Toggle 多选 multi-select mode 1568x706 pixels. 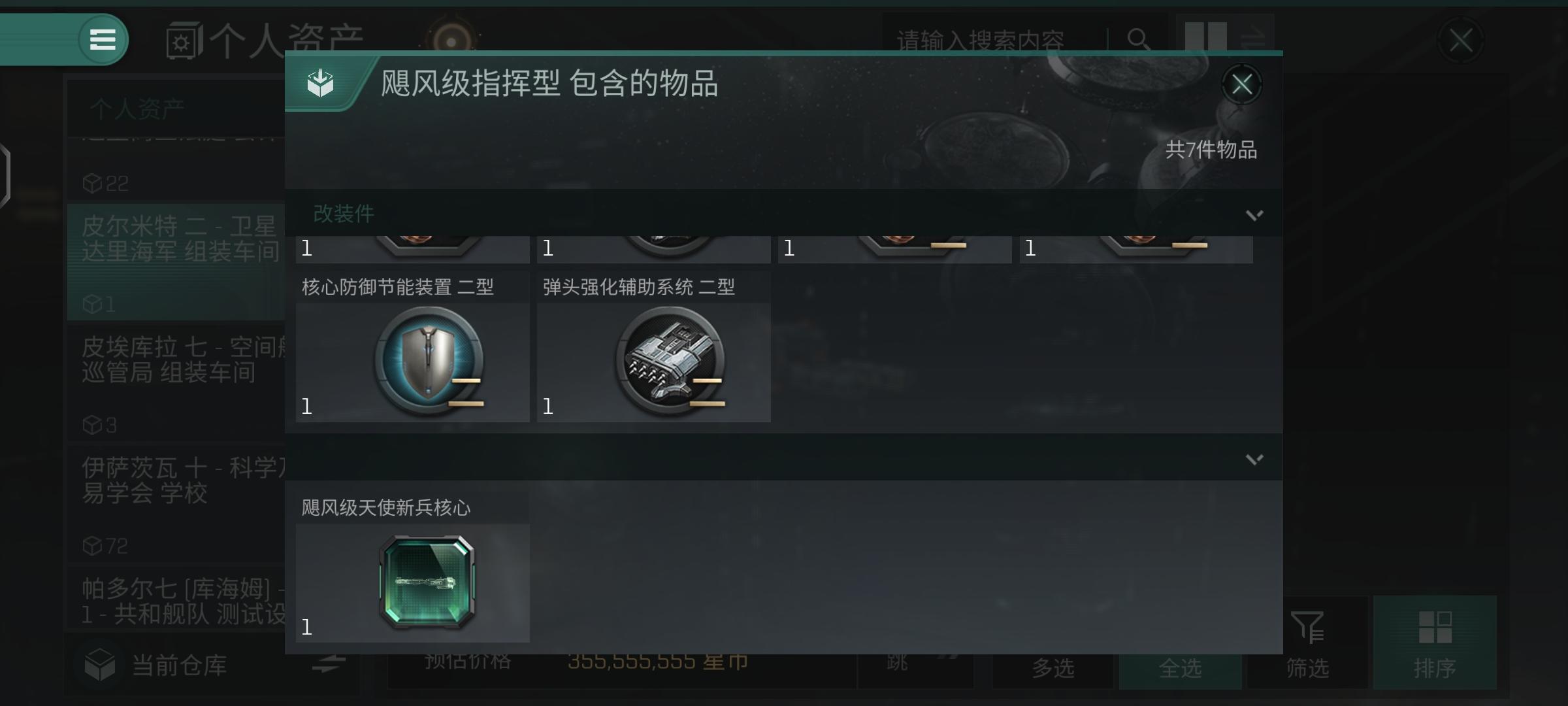point(1053,667)
